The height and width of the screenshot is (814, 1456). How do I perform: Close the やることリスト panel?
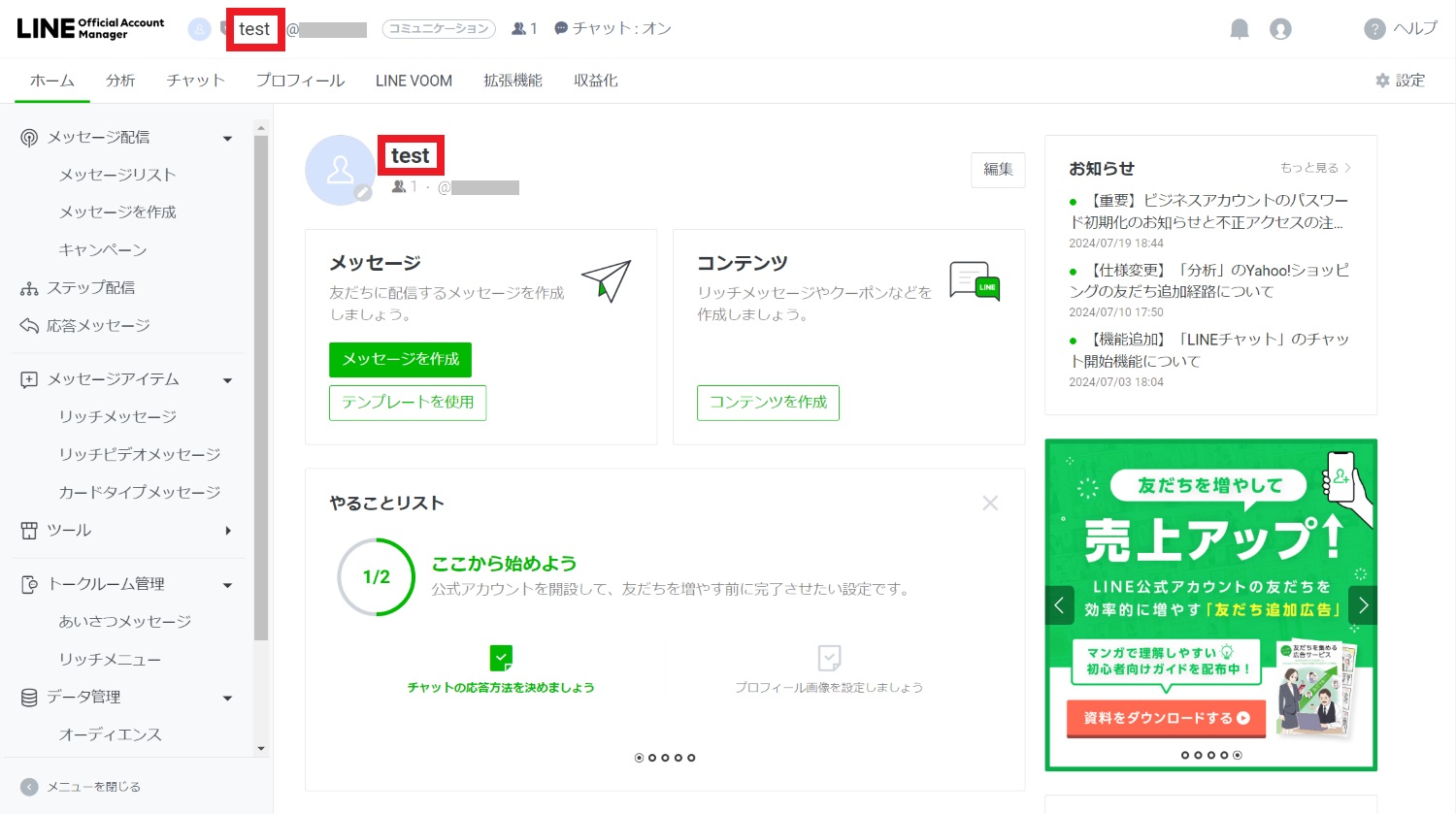point(990,503)
